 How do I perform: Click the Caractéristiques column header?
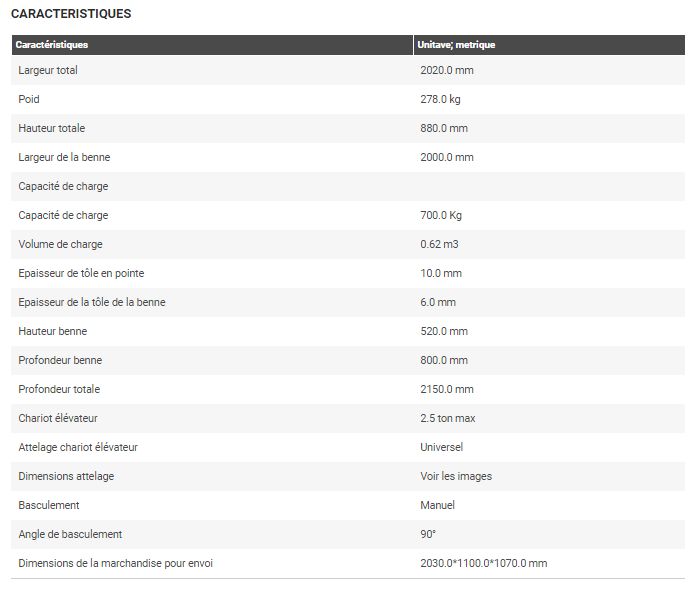(52, 45)
